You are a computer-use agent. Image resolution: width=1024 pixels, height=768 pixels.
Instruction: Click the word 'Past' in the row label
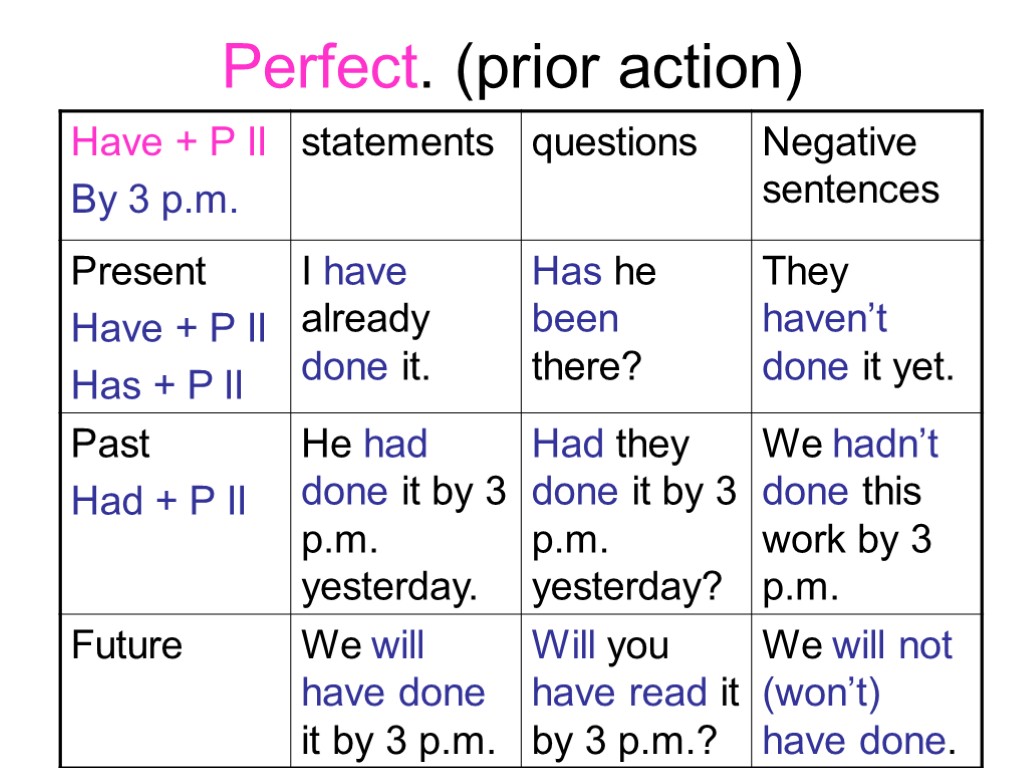point(110,444)
